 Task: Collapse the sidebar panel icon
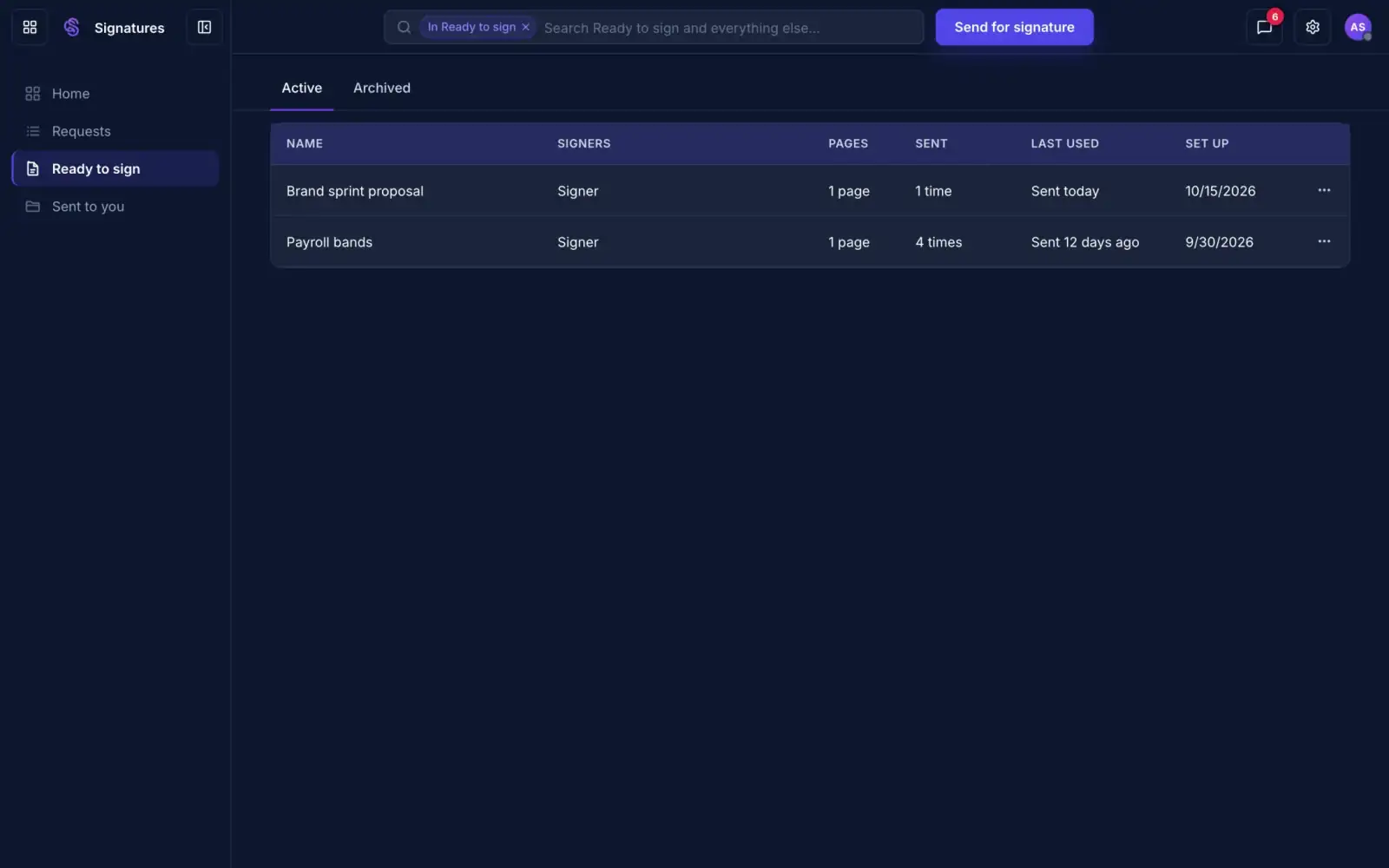click(x=204, y=27)
